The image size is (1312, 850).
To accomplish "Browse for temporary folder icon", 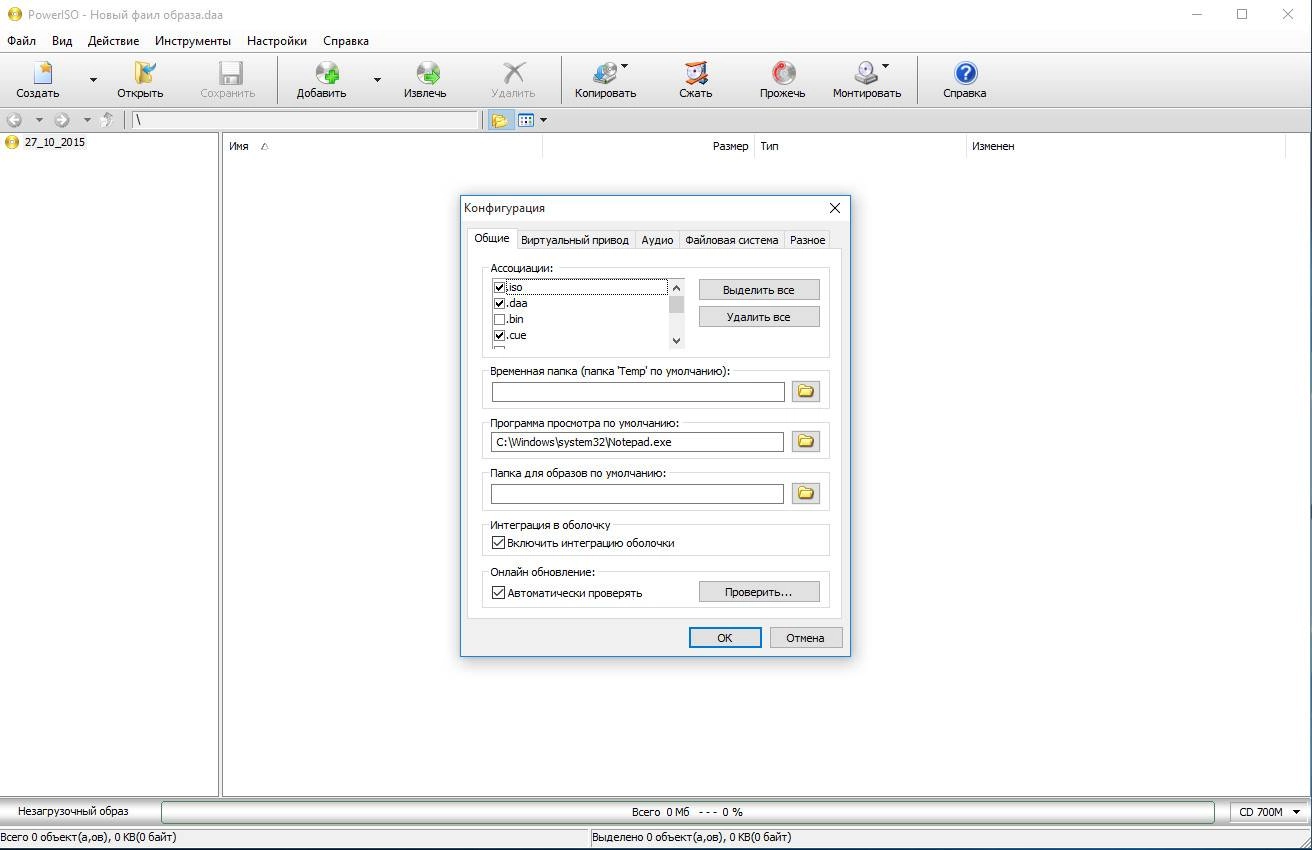I will [806, 391].
